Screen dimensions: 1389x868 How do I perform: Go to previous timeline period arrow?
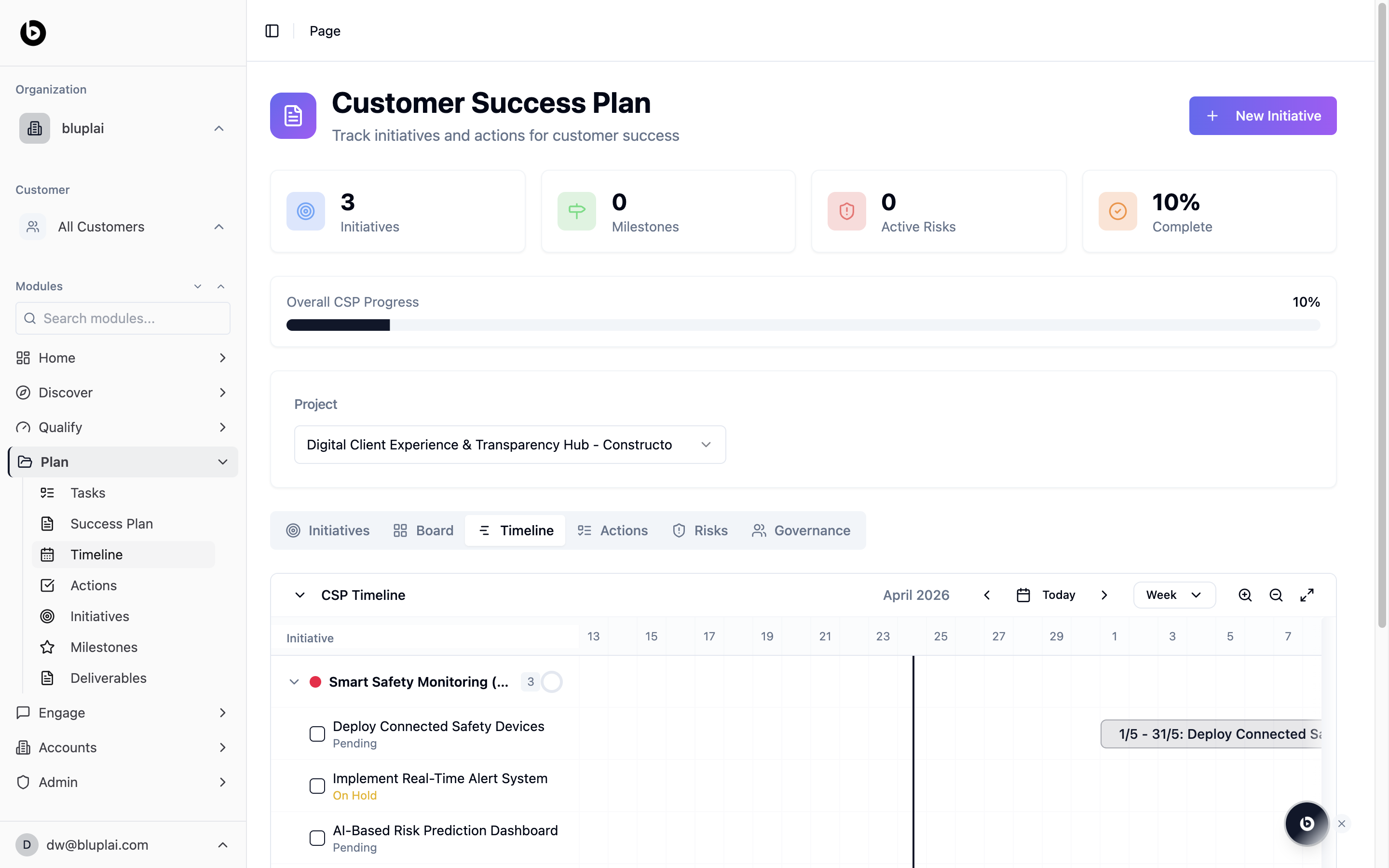[x=987, y=596]
